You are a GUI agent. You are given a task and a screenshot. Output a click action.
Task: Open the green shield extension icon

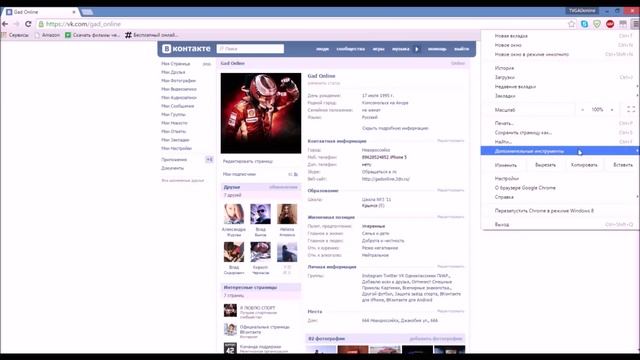tap(597, 24)
